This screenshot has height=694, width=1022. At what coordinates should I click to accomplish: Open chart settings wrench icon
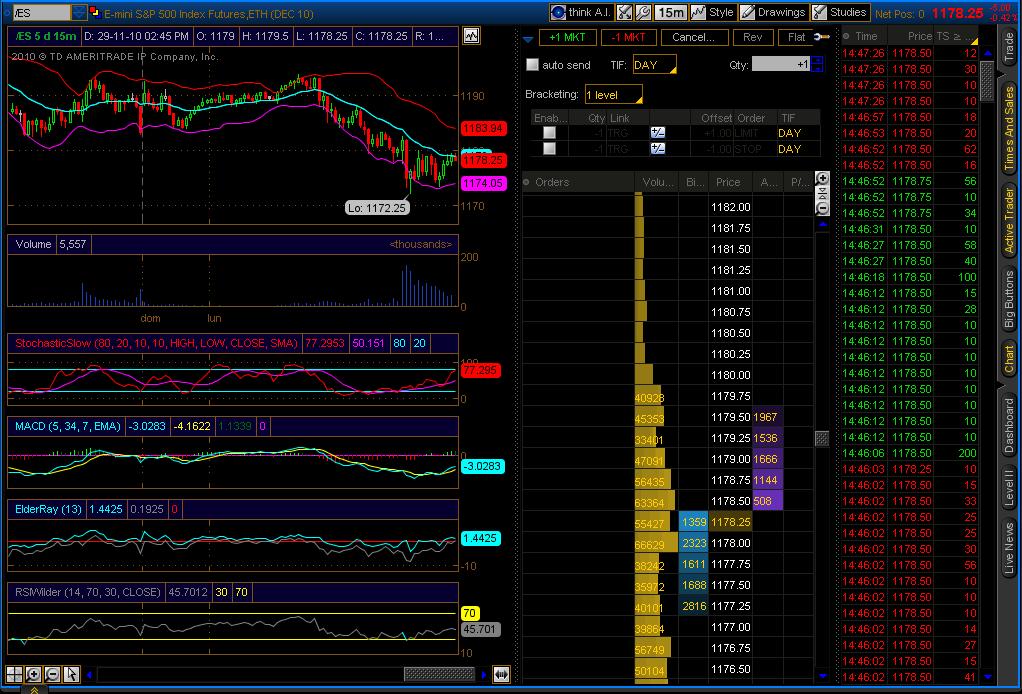point(643,12)
